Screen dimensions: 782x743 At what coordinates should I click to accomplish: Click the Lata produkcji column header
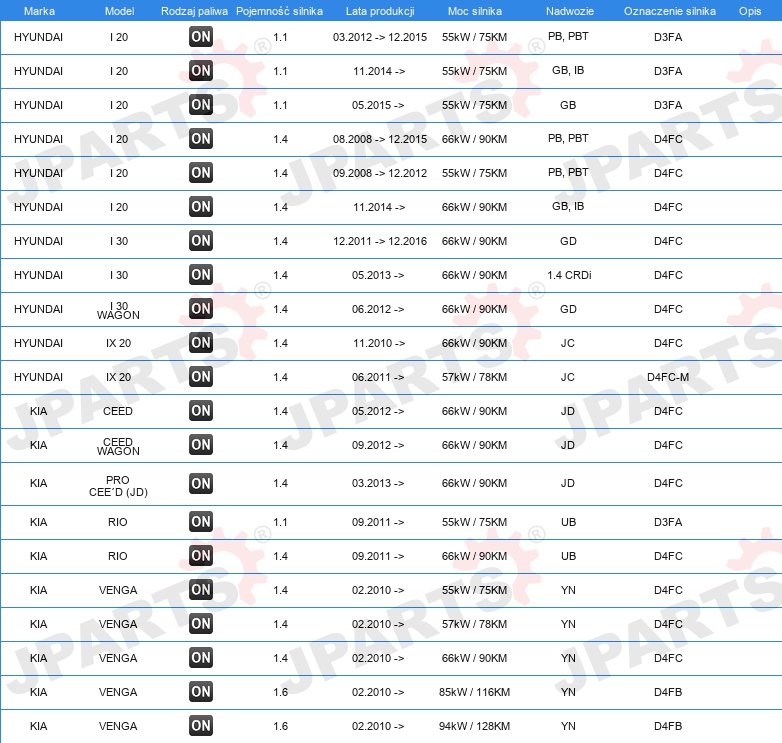click(380, 11)
